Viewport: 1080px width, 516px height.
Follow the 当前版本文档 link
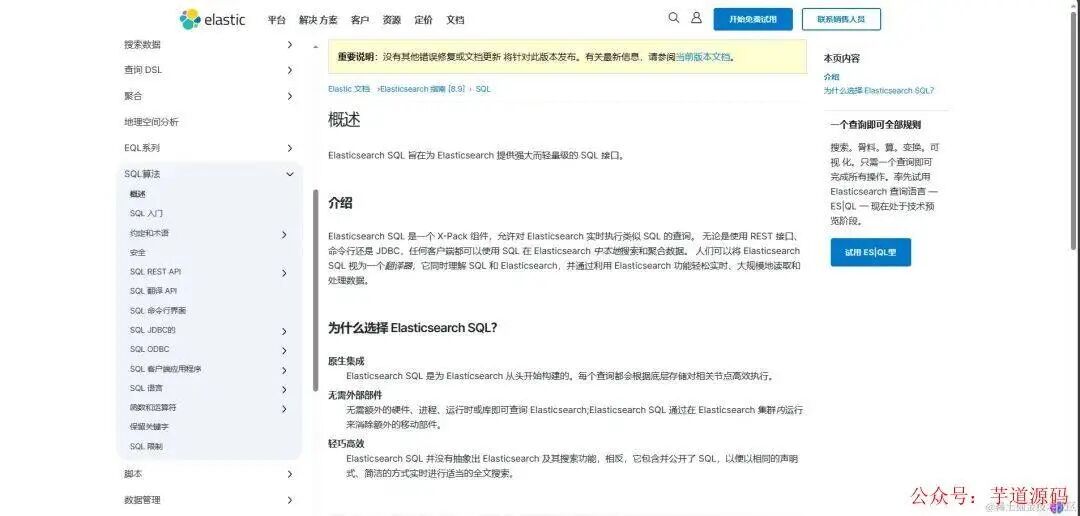[703, 57]
